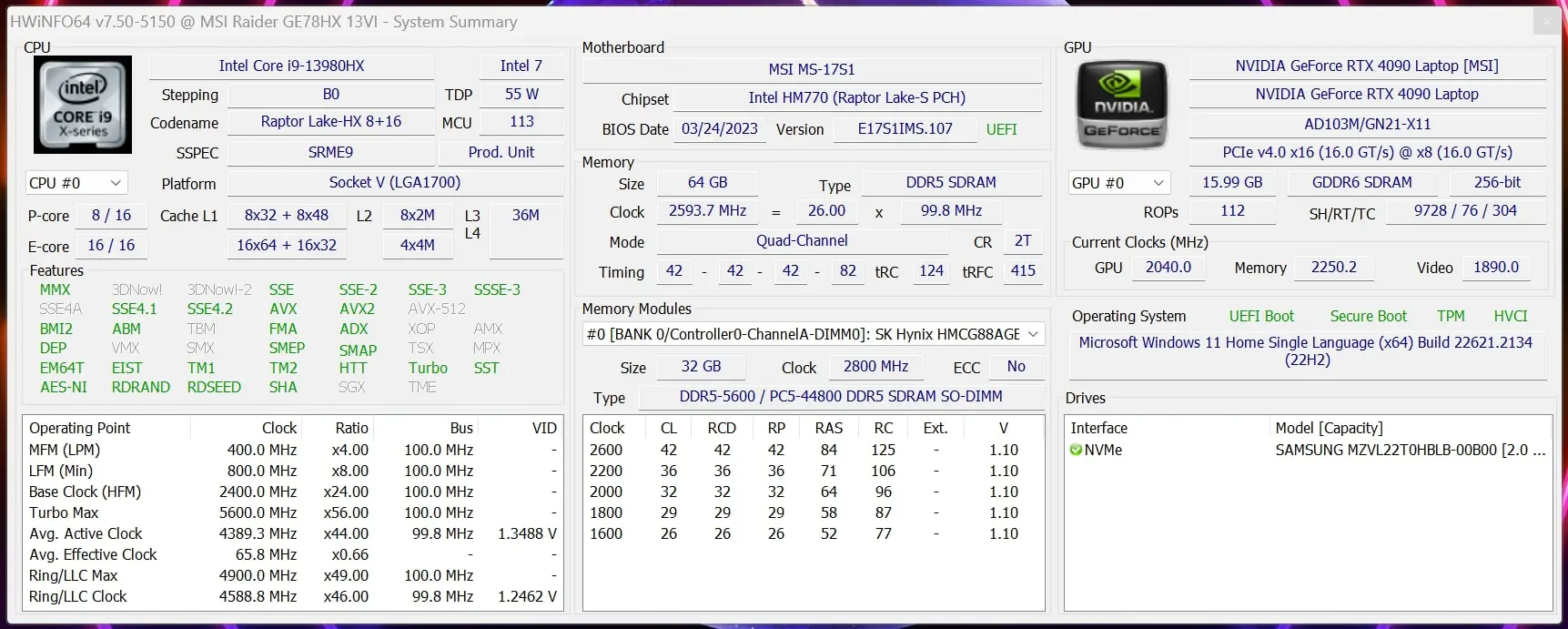Screen dimensions: 1568x629
Task: Click the Ring/LLC Clock row
Action: click(x=293, y=596)
